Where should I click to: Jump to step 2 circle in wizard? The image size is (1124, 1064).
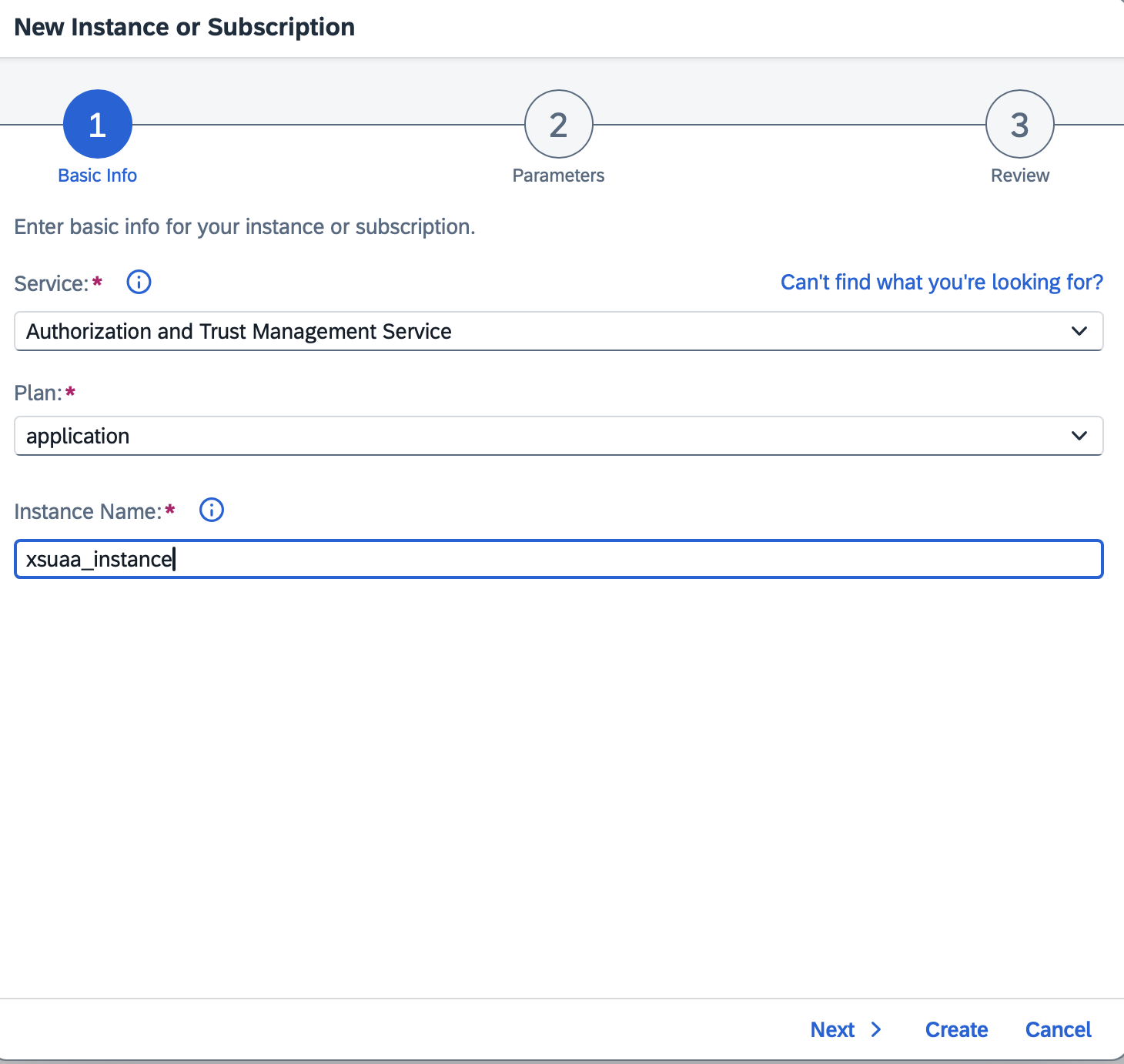click(x=558, y=124)
